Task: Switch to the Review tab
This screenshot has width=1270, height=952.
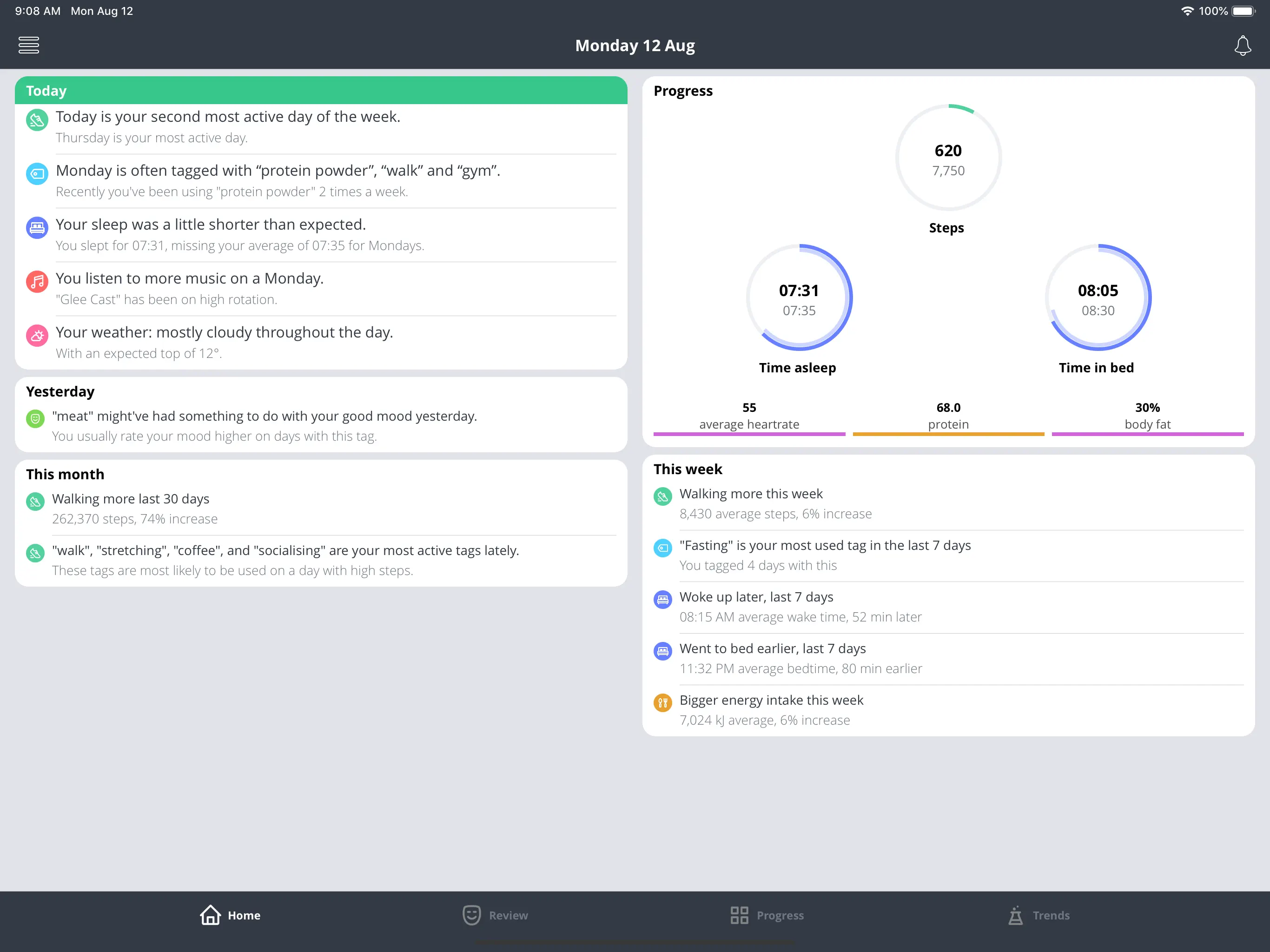Action: [x=496, y=915]
